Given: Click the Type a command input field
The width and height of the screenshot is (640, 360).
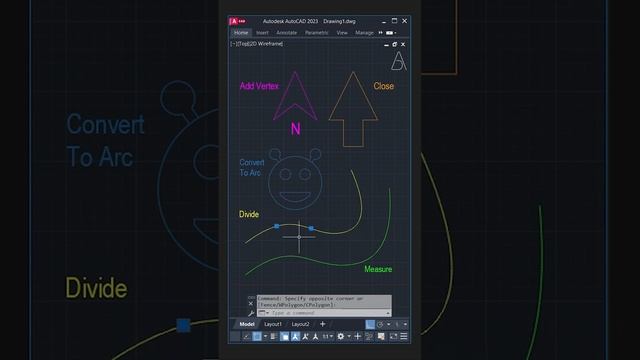Looking at the screenshot, I should (x=327, y=313).
